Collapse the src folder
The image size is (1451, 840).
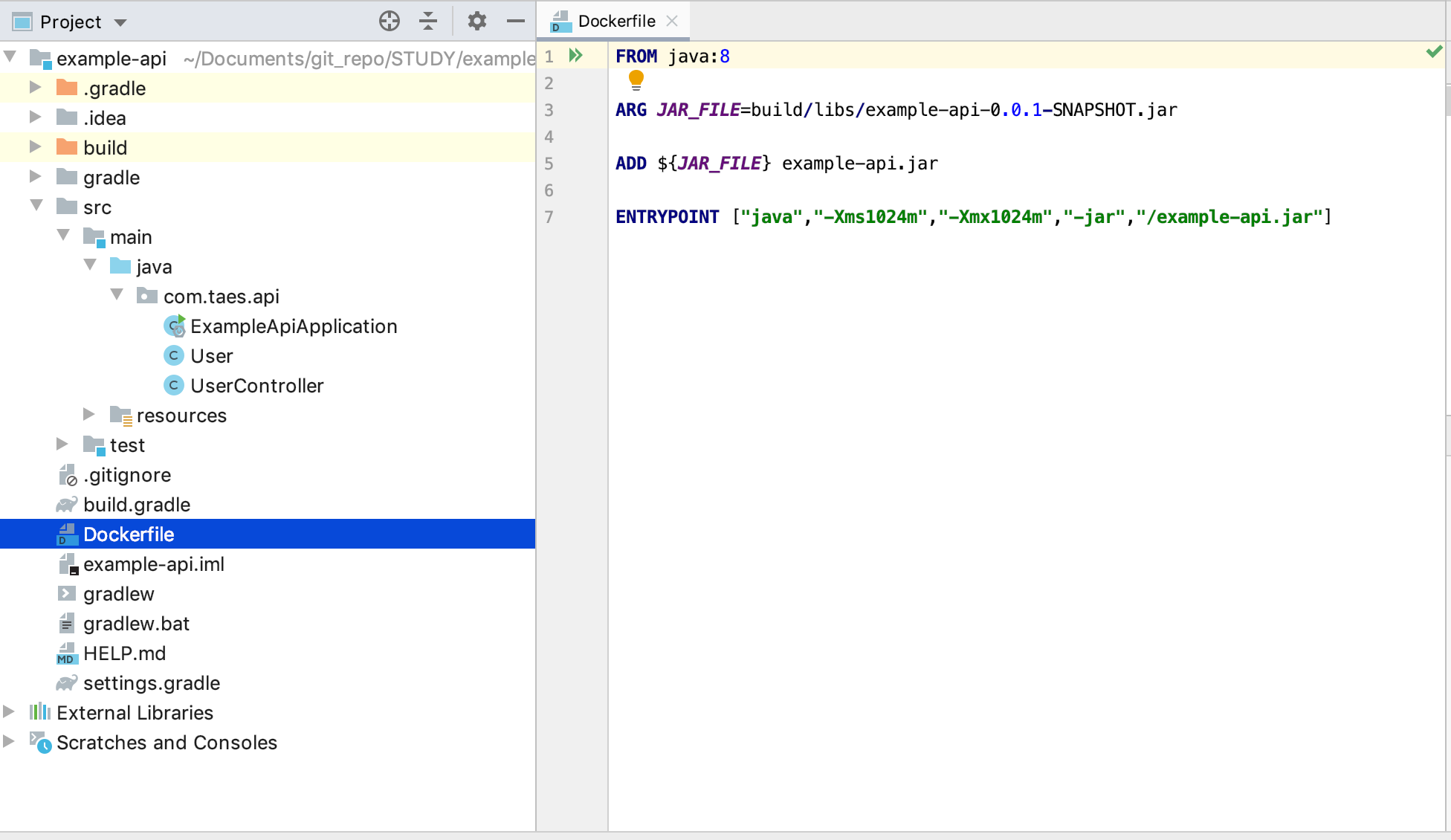point(36,205)
